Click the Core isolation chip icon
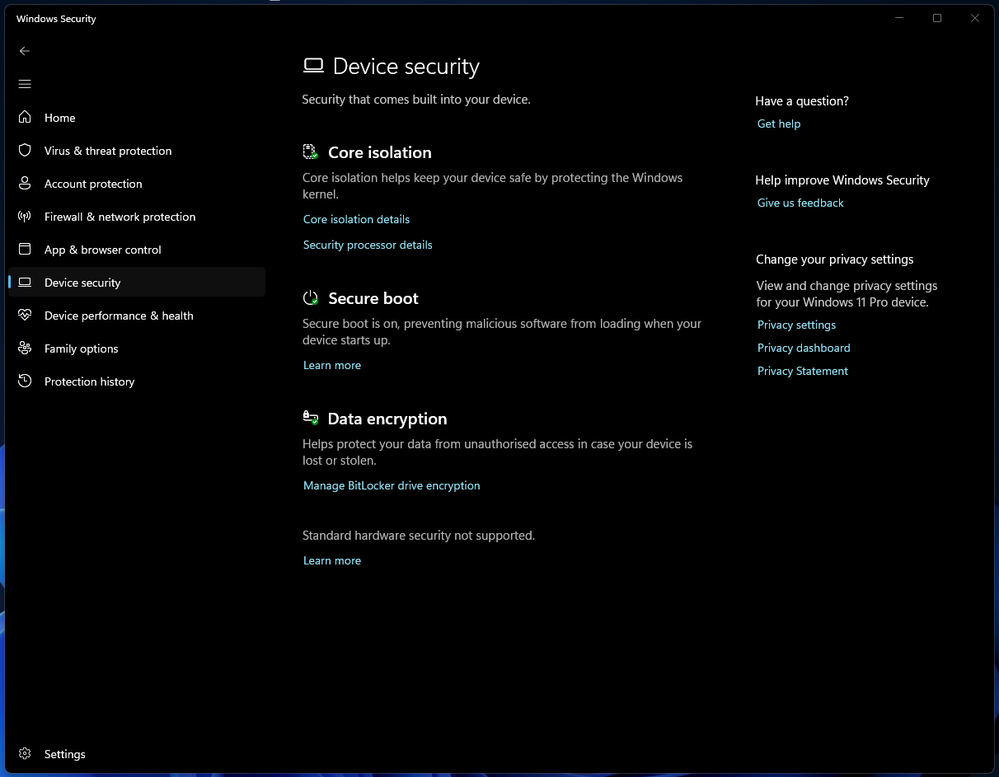999x777 pixels. pos(310,152)
